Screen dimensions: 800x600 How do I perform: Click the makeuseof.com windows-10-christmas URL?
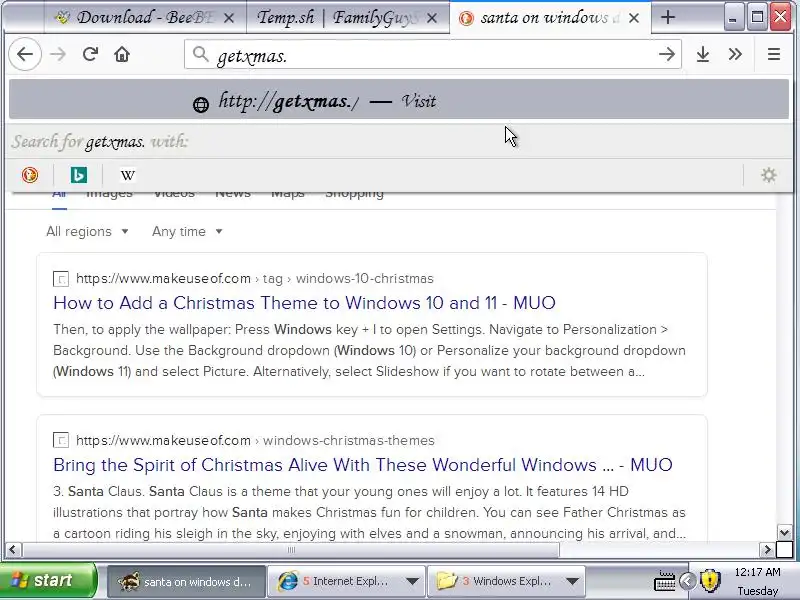pos(255,279)
